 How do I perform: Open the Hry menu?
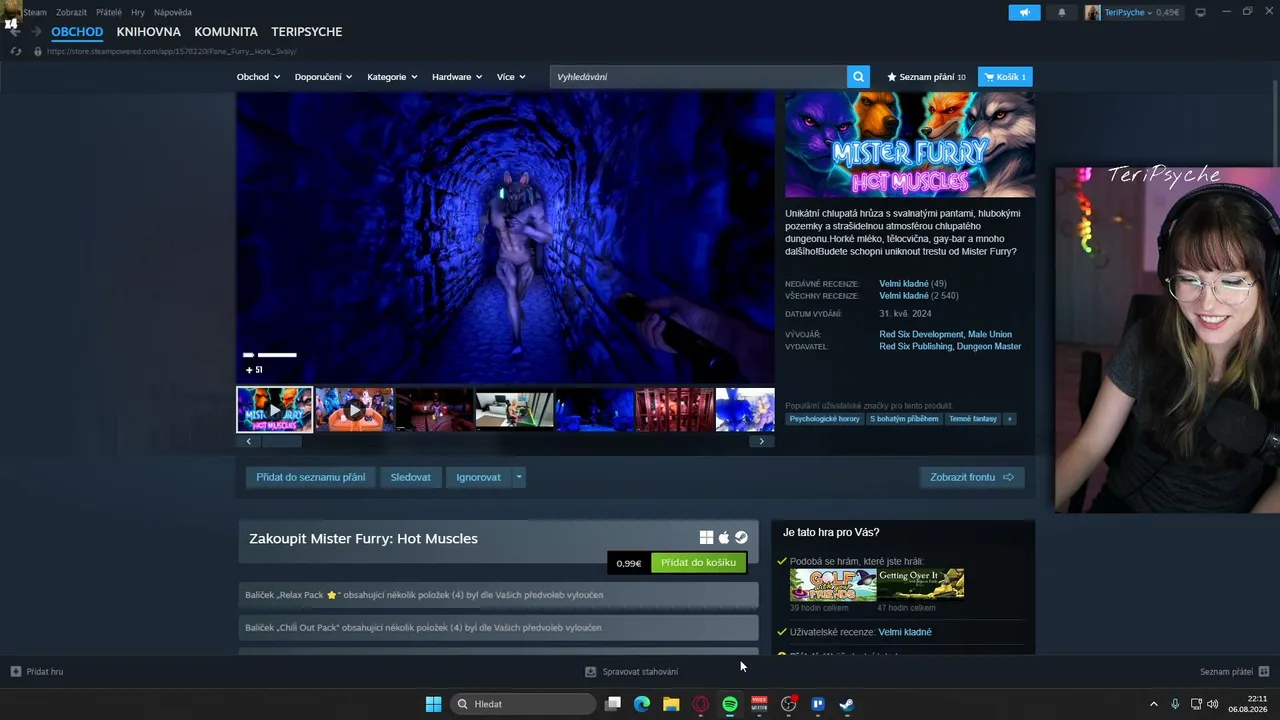point(138,12)
